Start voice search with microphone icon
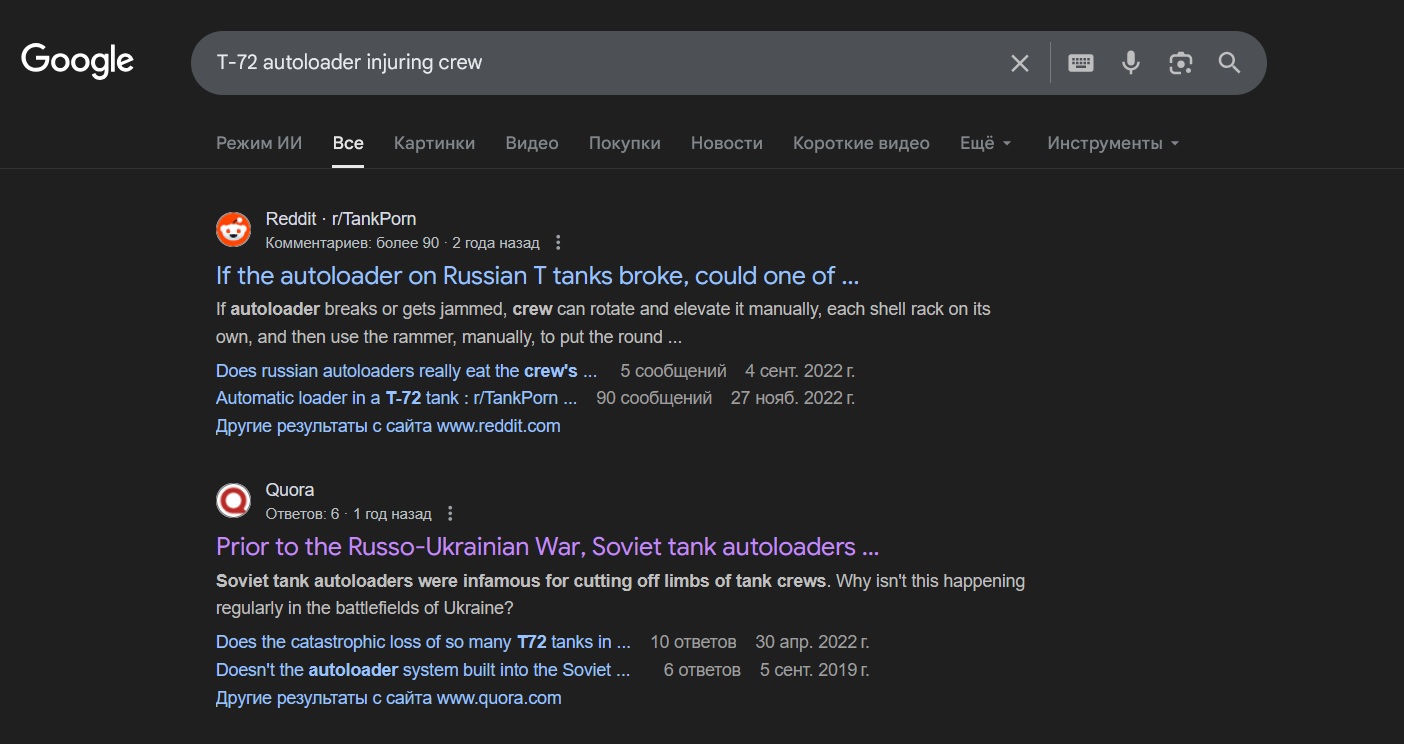Image resolution: width=1404 pixels, height=744 pixels. coord(1130,63)
